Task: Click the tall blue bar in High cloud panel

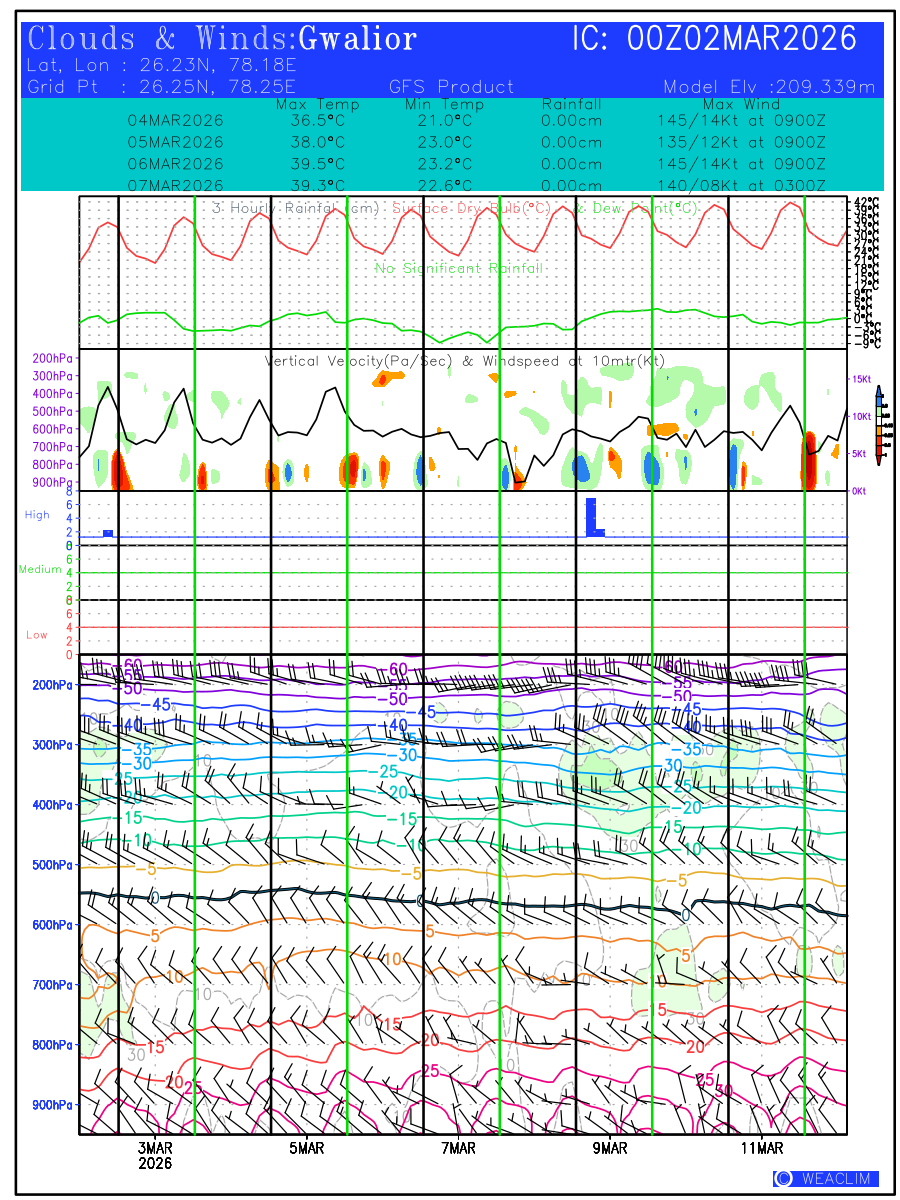Action: pyautogui.click(x=591, y=516)
